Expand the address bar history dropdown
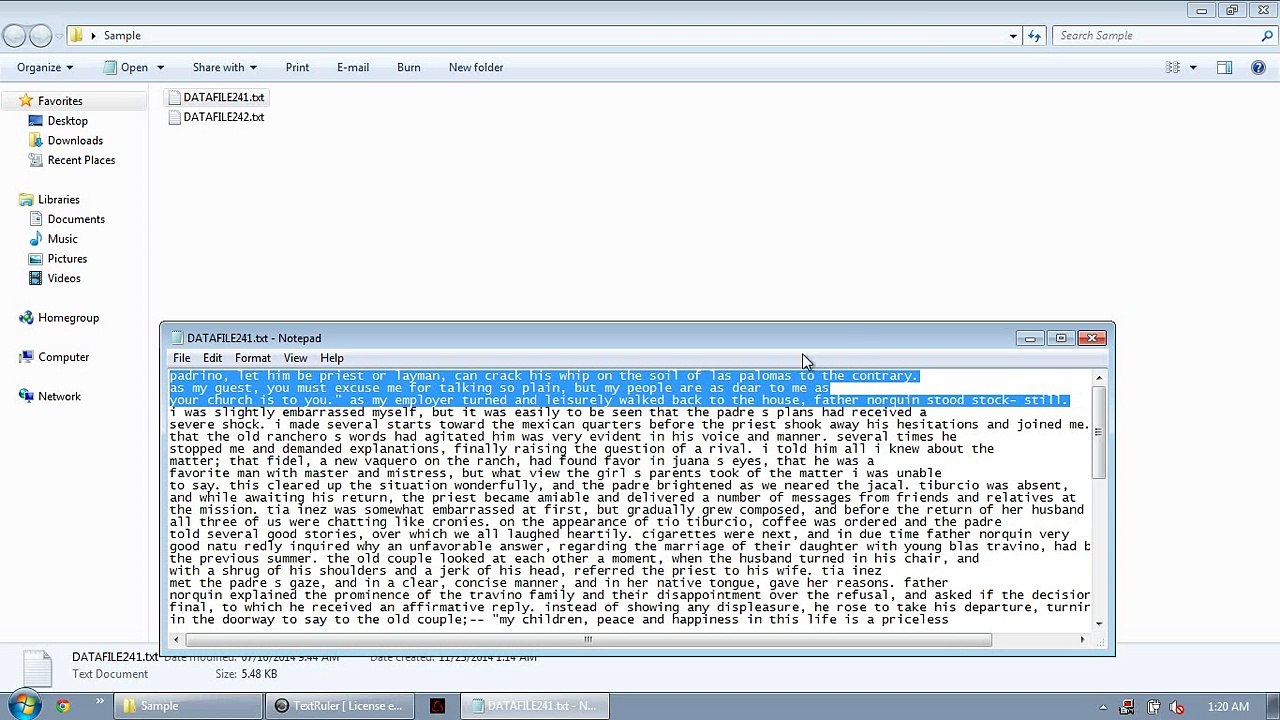The width and height of the screenshot is (1280, 720). (1013, 36)
